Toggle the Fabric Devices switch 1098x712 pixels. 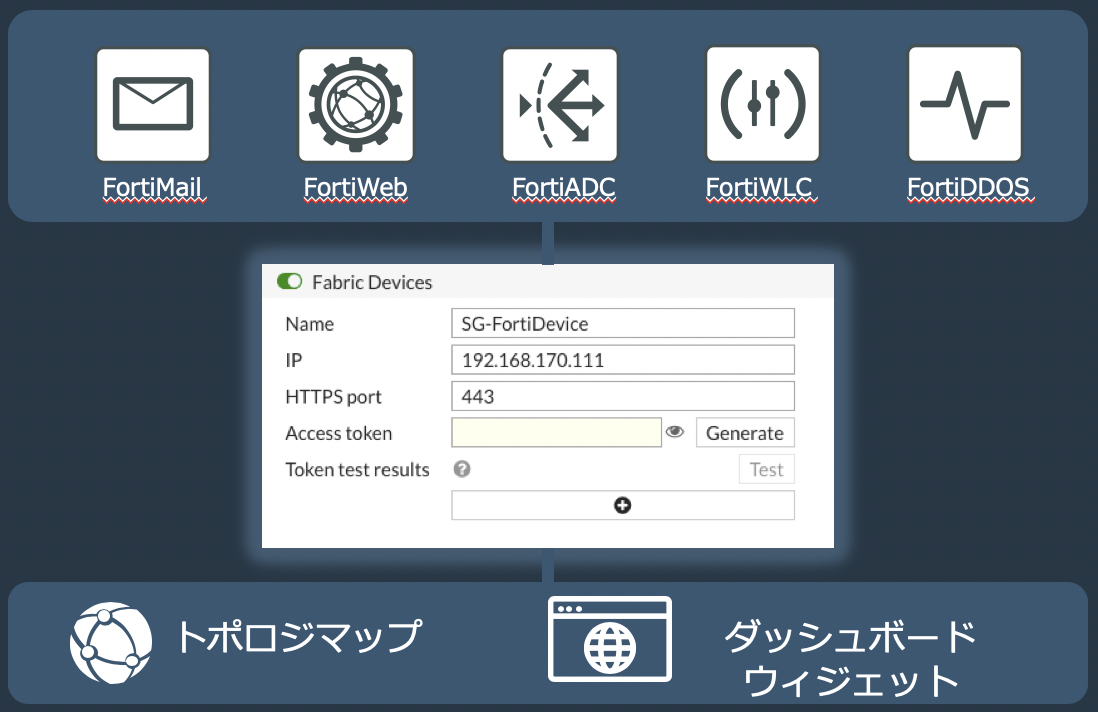point(289,281)
